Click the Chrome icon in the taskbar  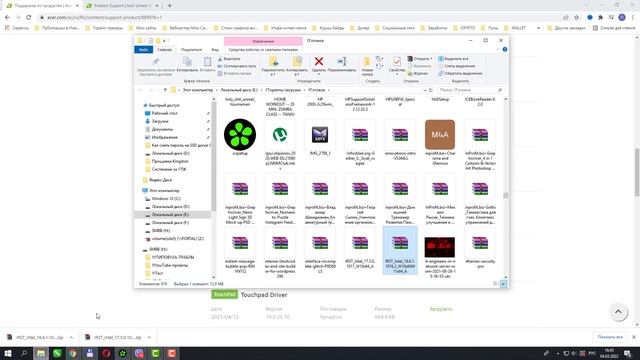click(x=73, y=353)
